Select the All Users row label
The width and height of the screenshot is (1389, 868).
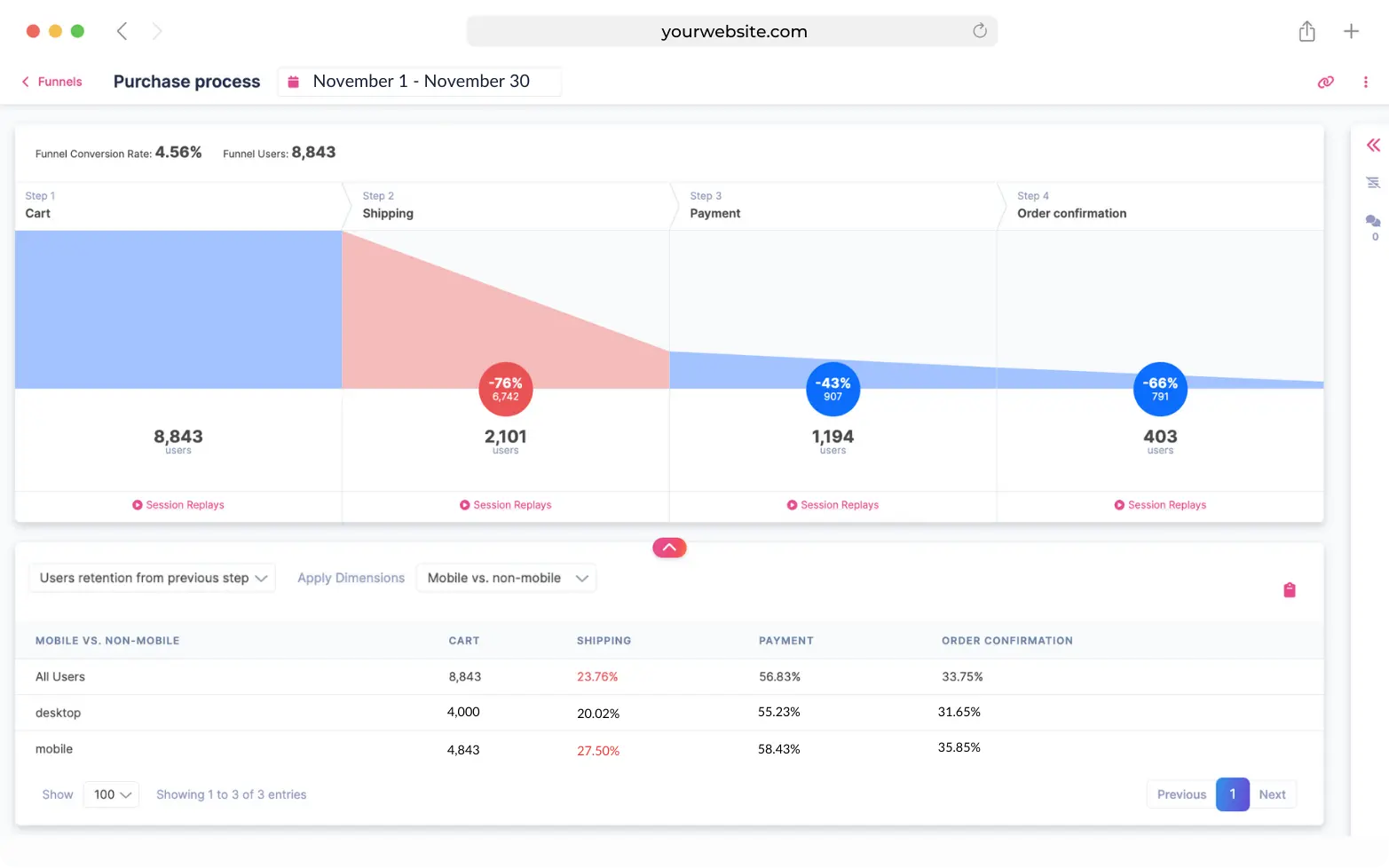(60, 676)
